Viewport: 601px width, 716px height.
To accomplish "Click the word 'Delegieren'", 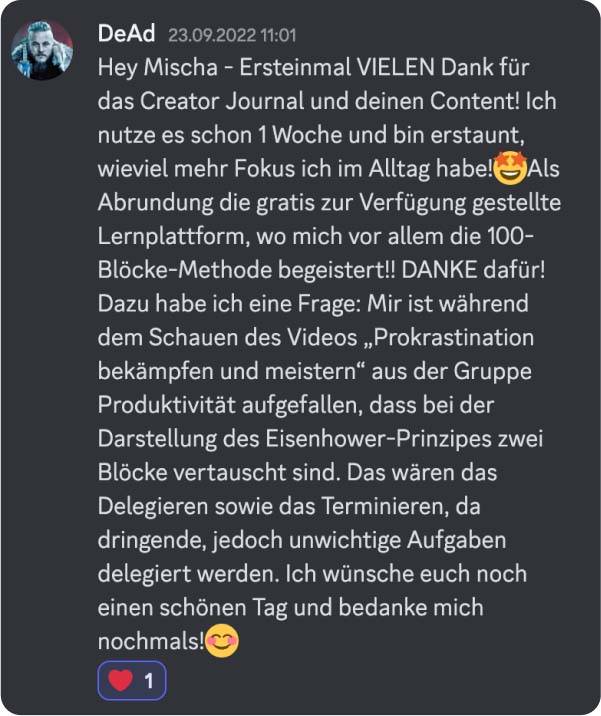I will (153, 506).
